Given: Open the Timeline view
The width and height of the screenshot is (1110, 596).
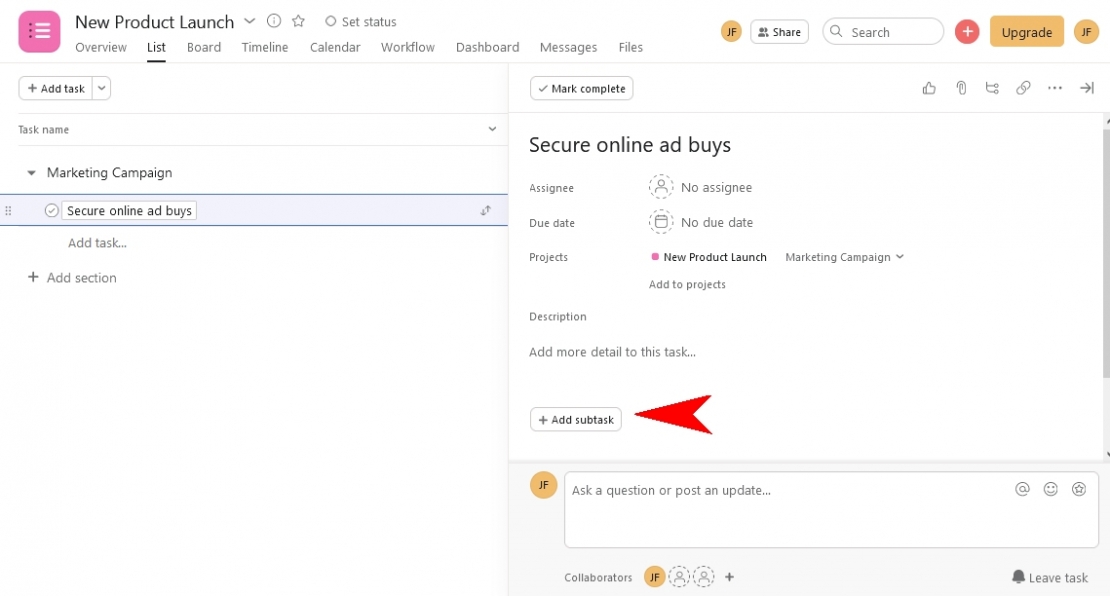Looking at the screenshot, I should (x=264, y=47).
